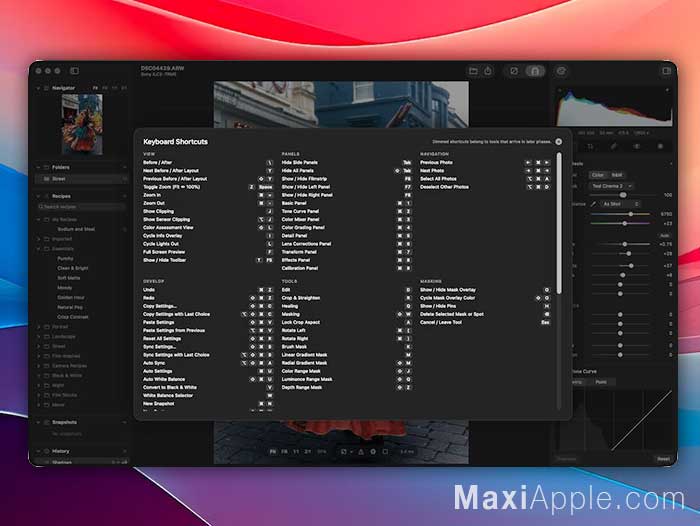The image size is (700, 526).
Task: Click the crop overlay icon in bottom toolbar
Action: pyautogui.click(x=344, y=452)
